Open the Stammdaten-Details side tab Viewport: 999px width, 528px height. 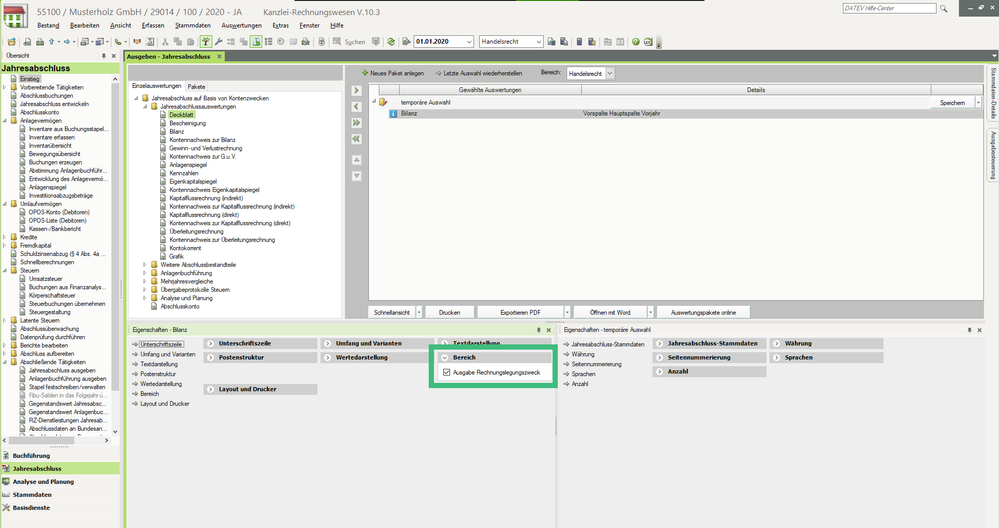coord(993,93)
